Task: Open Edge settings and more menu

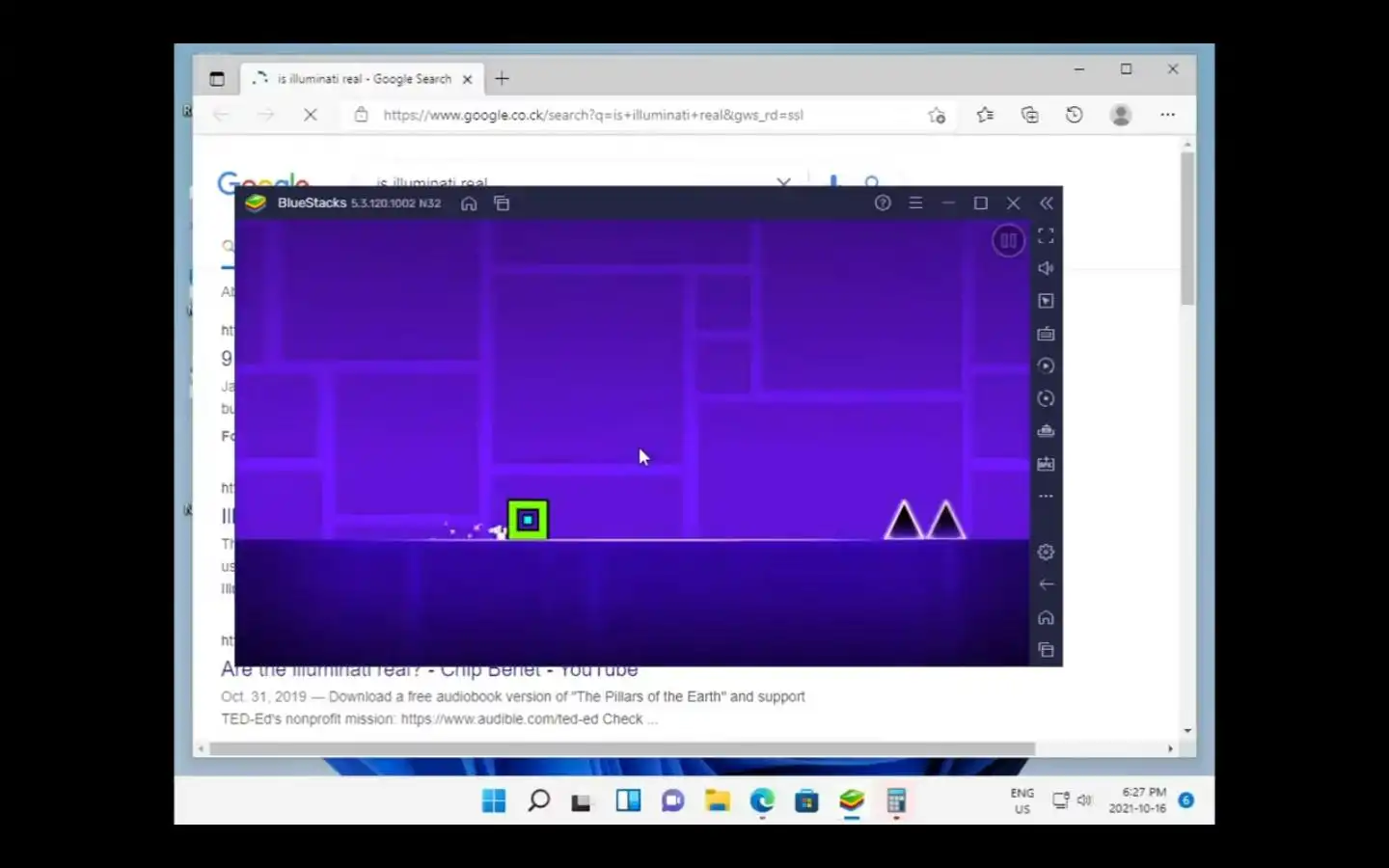Action: click(x=1167, y=115)
